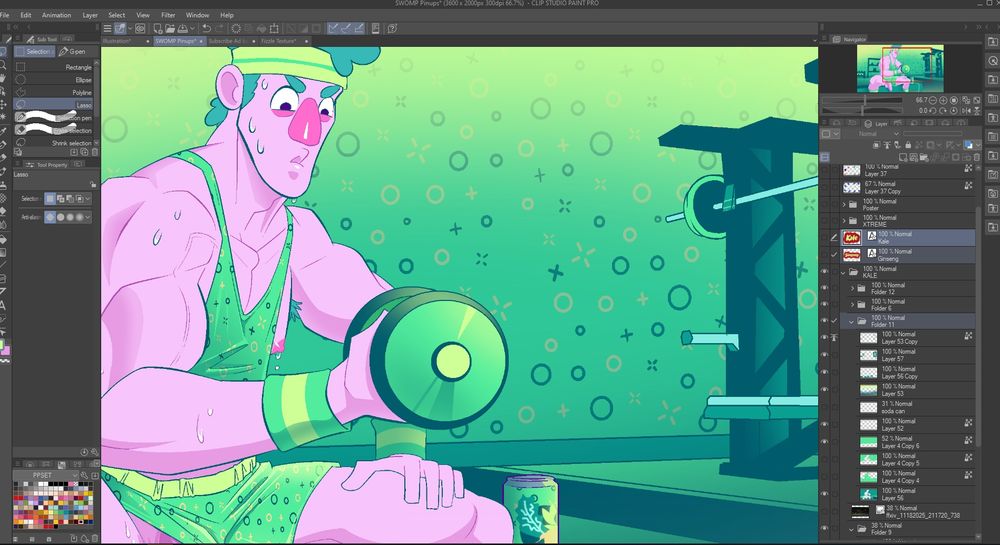Click the Save icon in command bar
Screen dimensions: 1000x545
click(182, 28)
